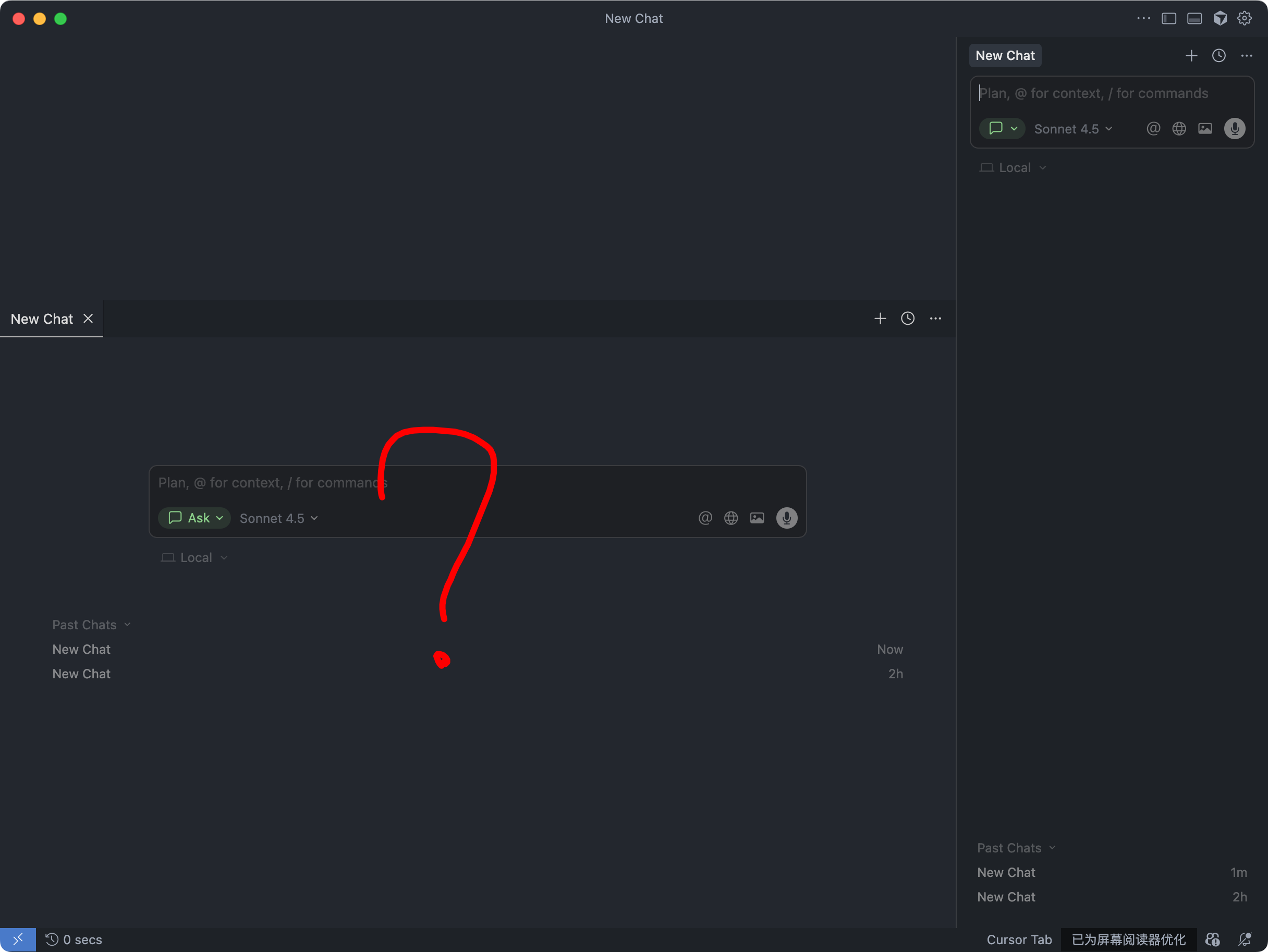The width and height of the screenshot is (1268, 952).
Task: Collapse the Past Chats list in center pane
Action: coord(91,624)
